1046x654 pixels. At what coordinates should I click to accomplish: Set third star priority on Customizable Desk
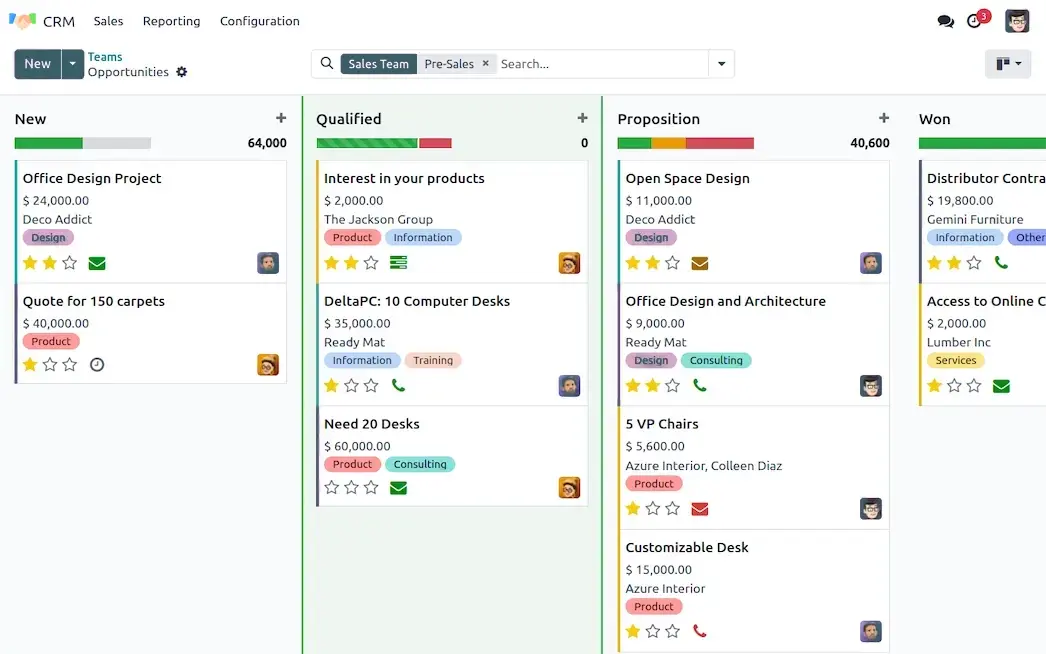pyautogui.click(x=673, y=632)
